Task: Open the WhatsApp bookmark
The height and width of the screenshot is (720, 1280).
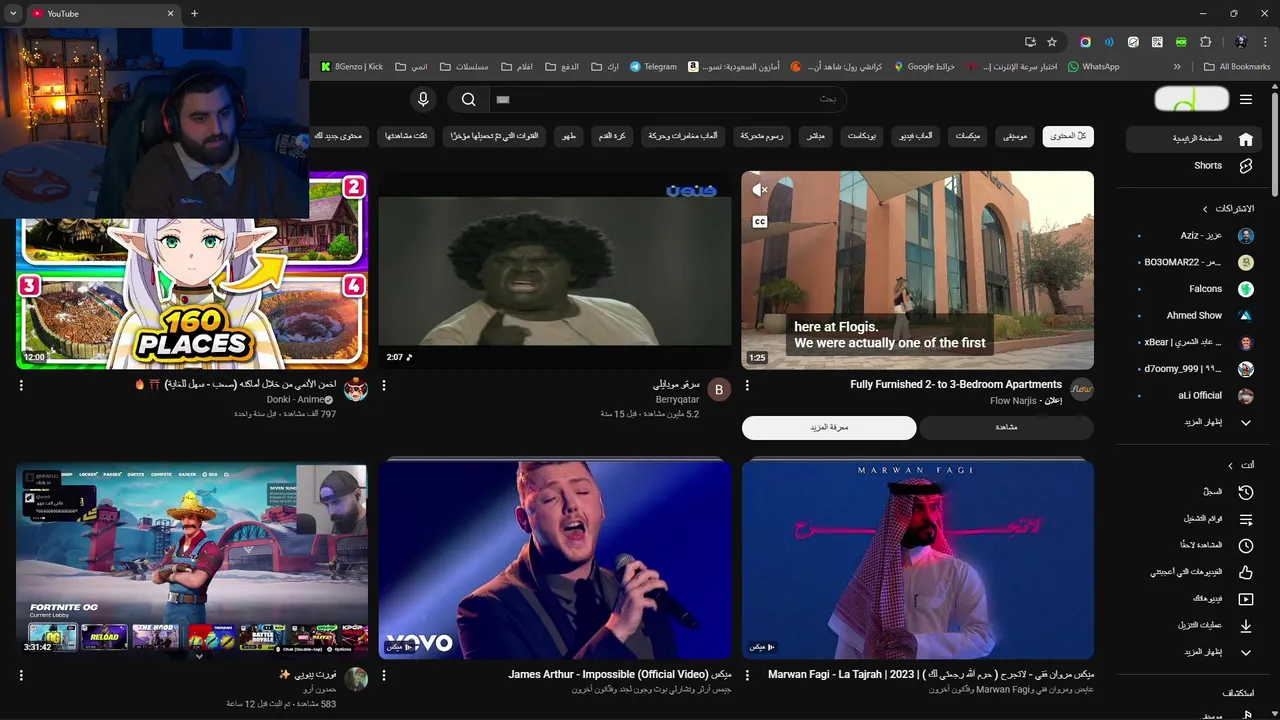Action: pos(1093,67)
